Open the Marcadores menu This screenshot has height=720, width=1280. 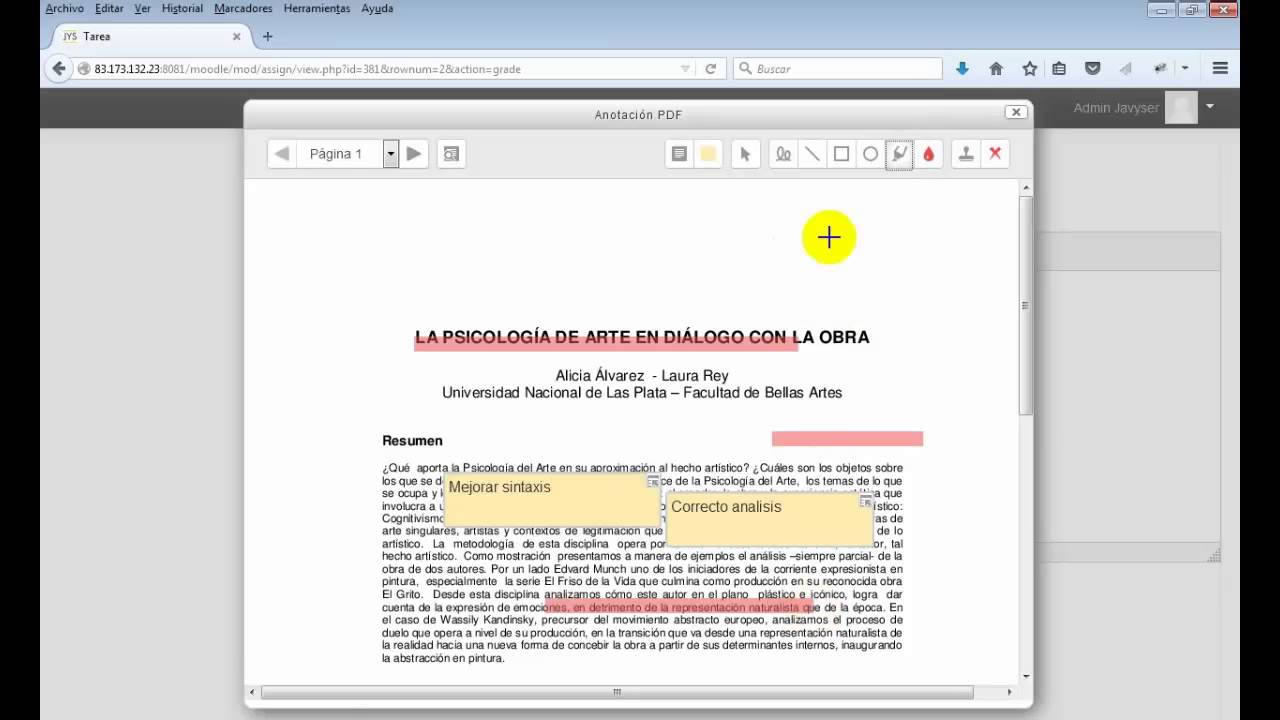click(x=243, y=8)
